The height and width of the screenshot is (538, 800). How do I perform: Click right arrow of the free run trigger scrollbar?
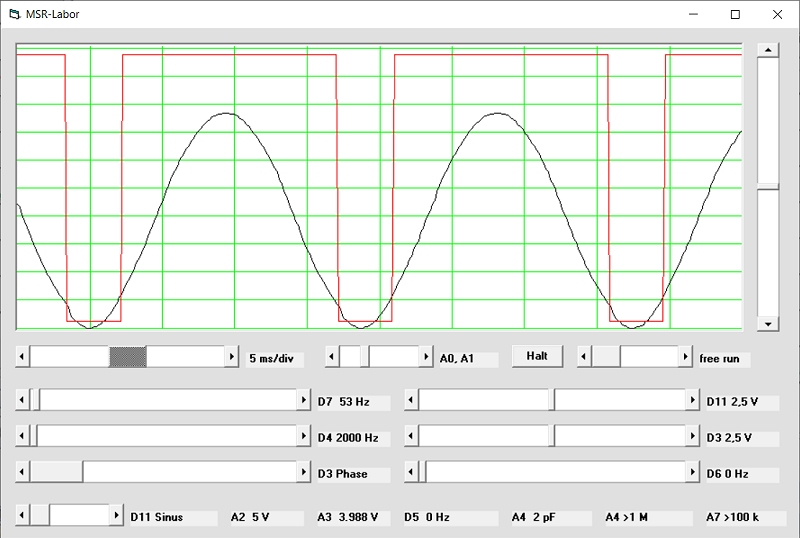click(x=685, y=357)
